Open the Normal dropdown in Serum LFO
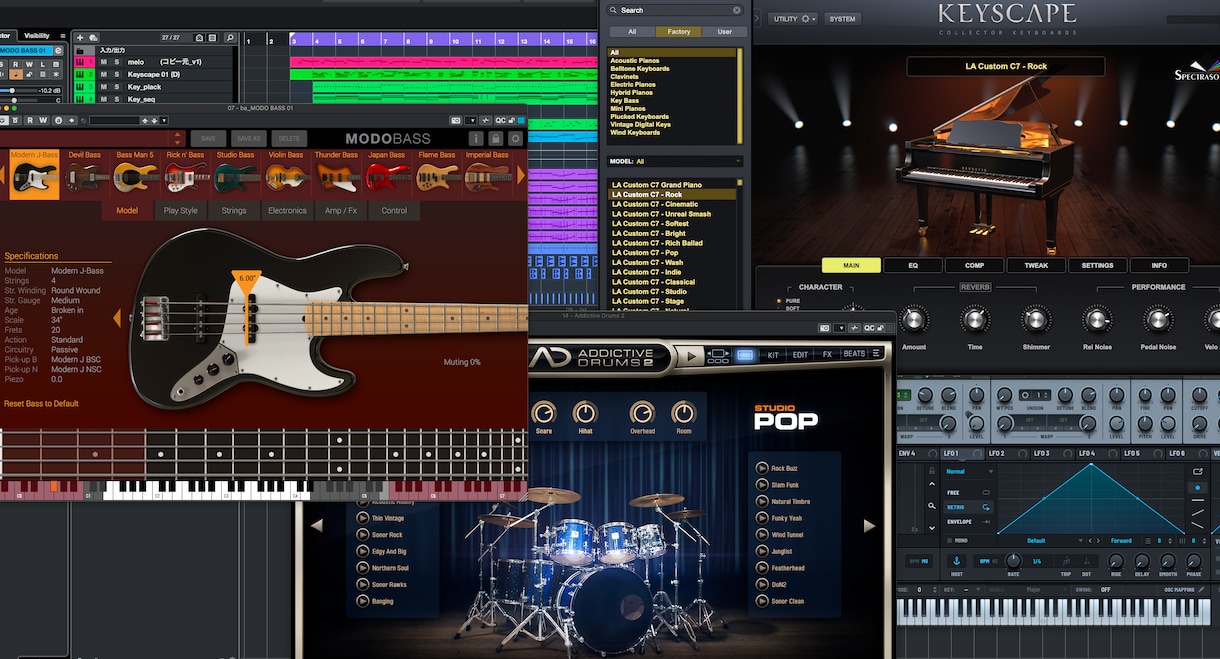 coord(968,471)
